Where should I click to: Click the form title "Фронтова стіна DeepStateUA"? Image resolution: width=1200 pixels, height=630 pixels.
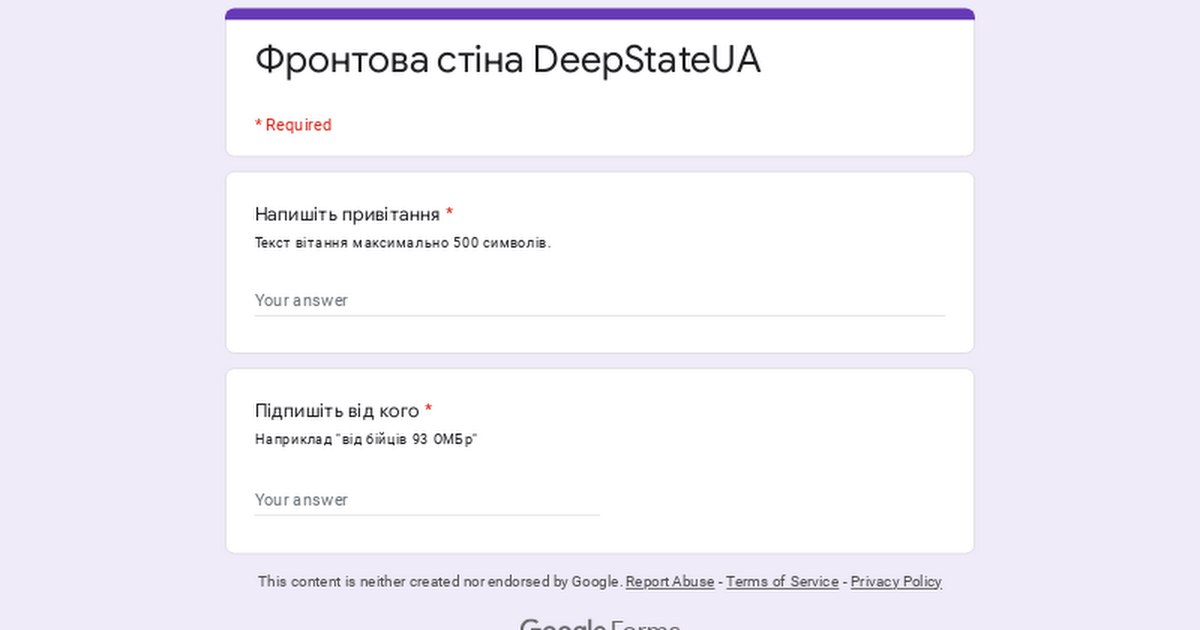507,60
